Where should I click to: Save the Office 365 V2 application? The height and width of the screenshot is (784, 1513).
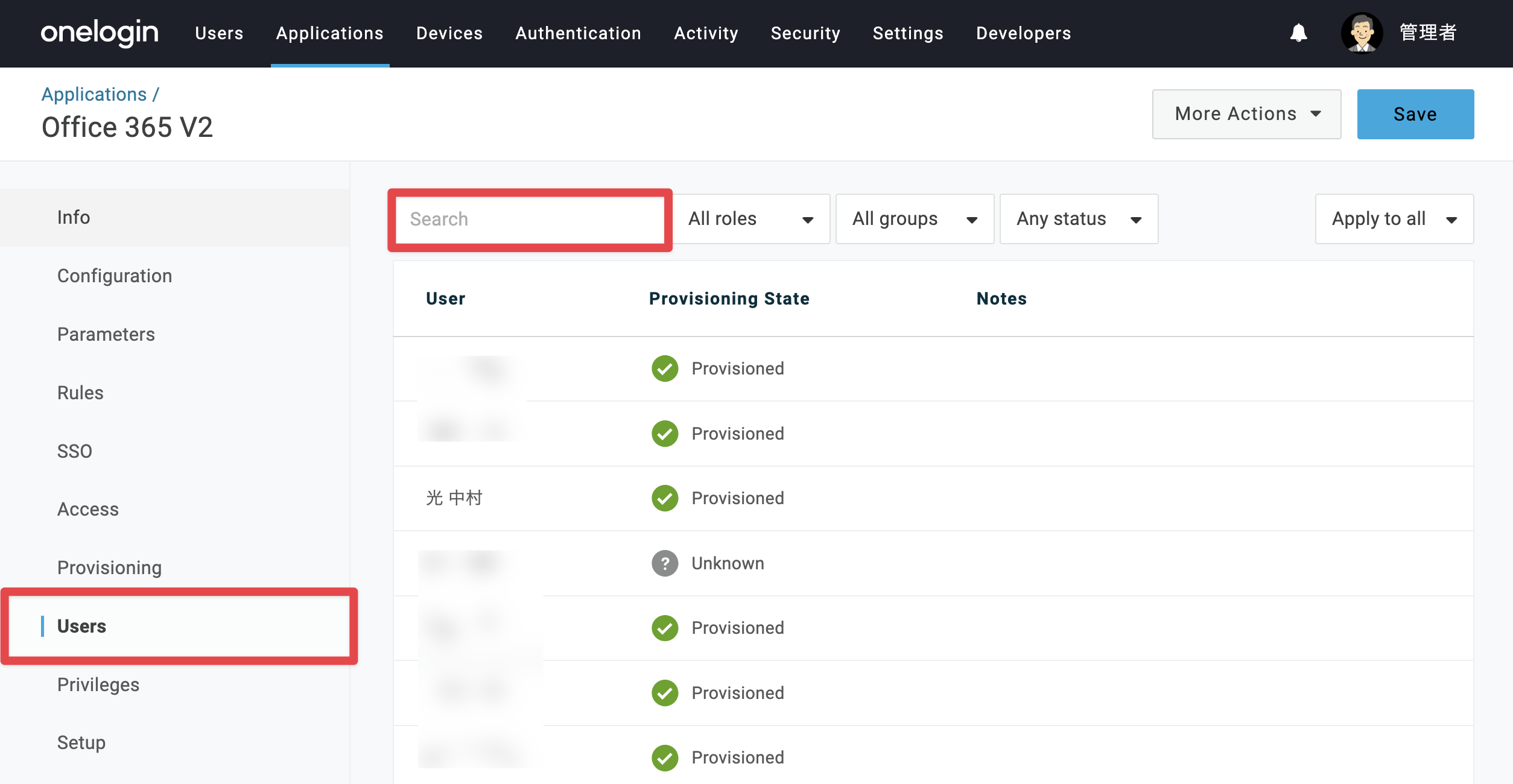(1415, 114)
